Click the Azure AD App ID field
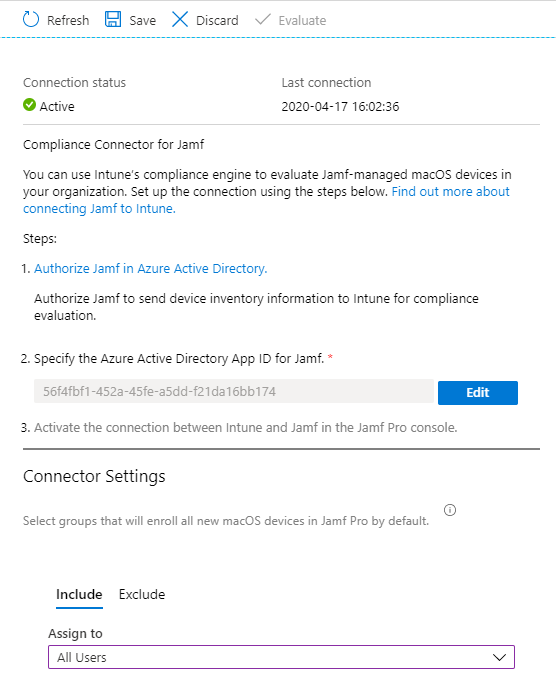The width and height of the screenshot is (556, 696). pos(234,391)
